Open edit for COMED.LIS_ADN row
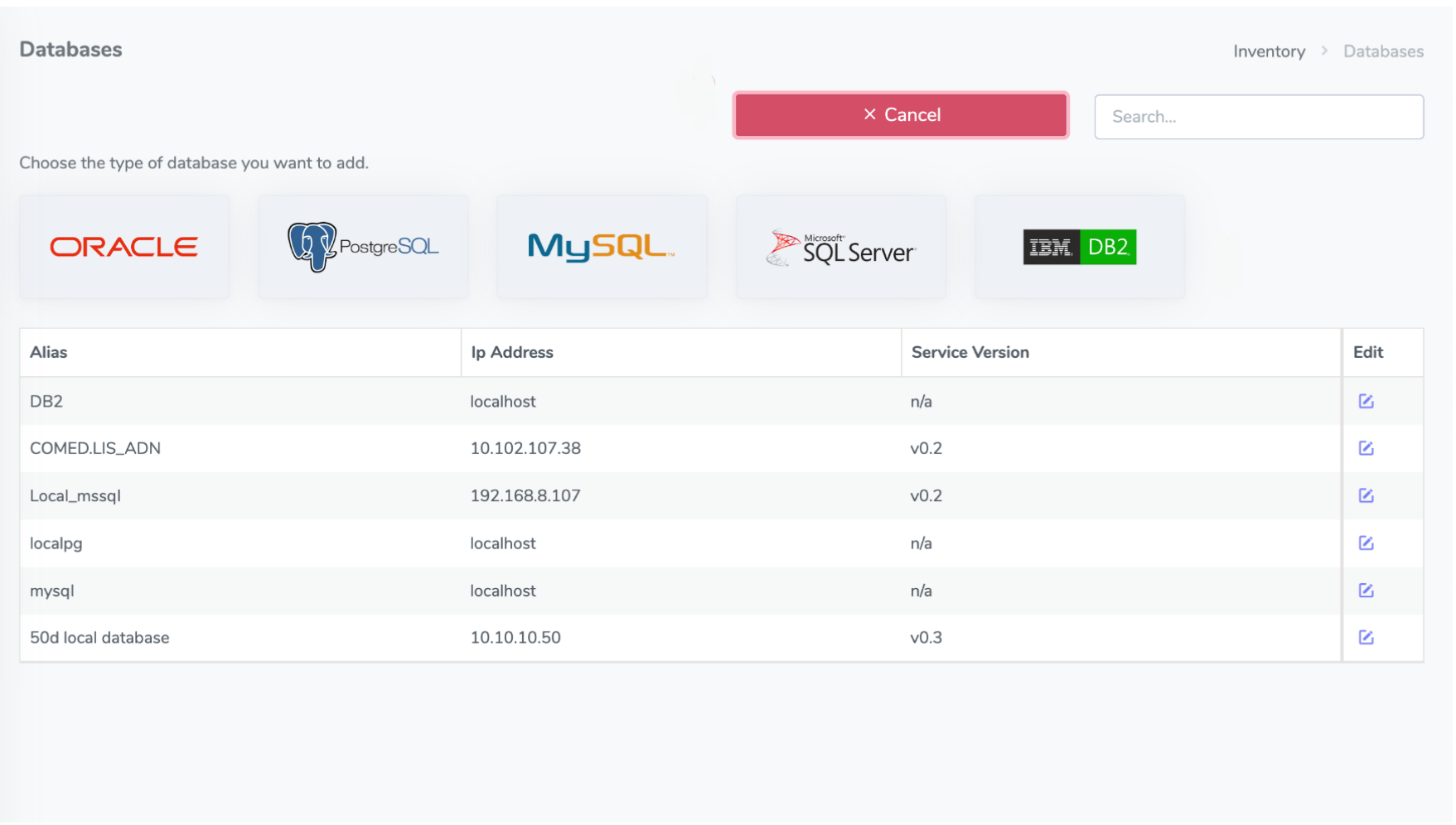Image resolution: width=1456 pixels, height=825 pixels. 1366,449
